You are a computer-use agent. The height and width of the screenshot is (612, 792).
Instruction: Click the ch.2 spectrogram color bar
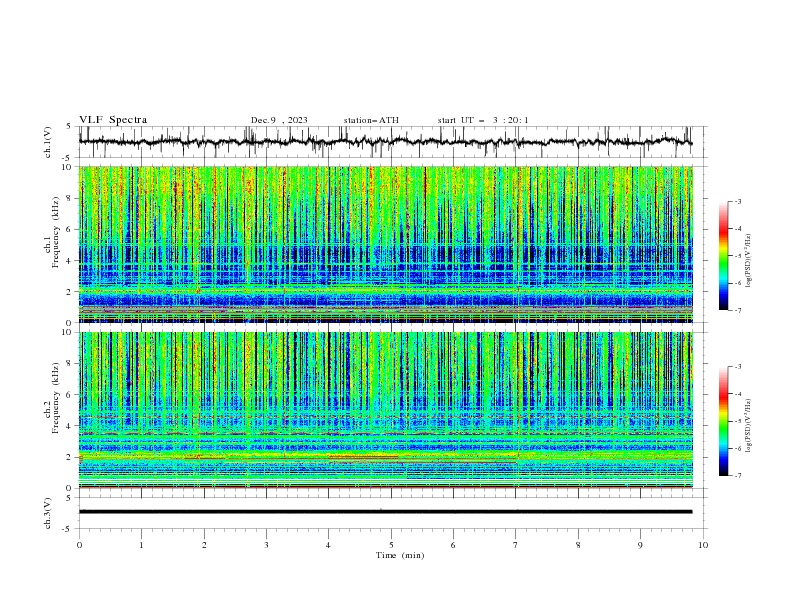point(724,421)
